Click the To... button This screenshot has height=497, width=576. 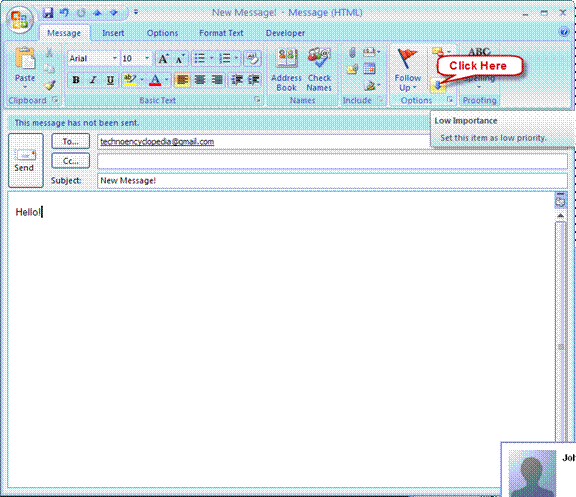point(71,141)
